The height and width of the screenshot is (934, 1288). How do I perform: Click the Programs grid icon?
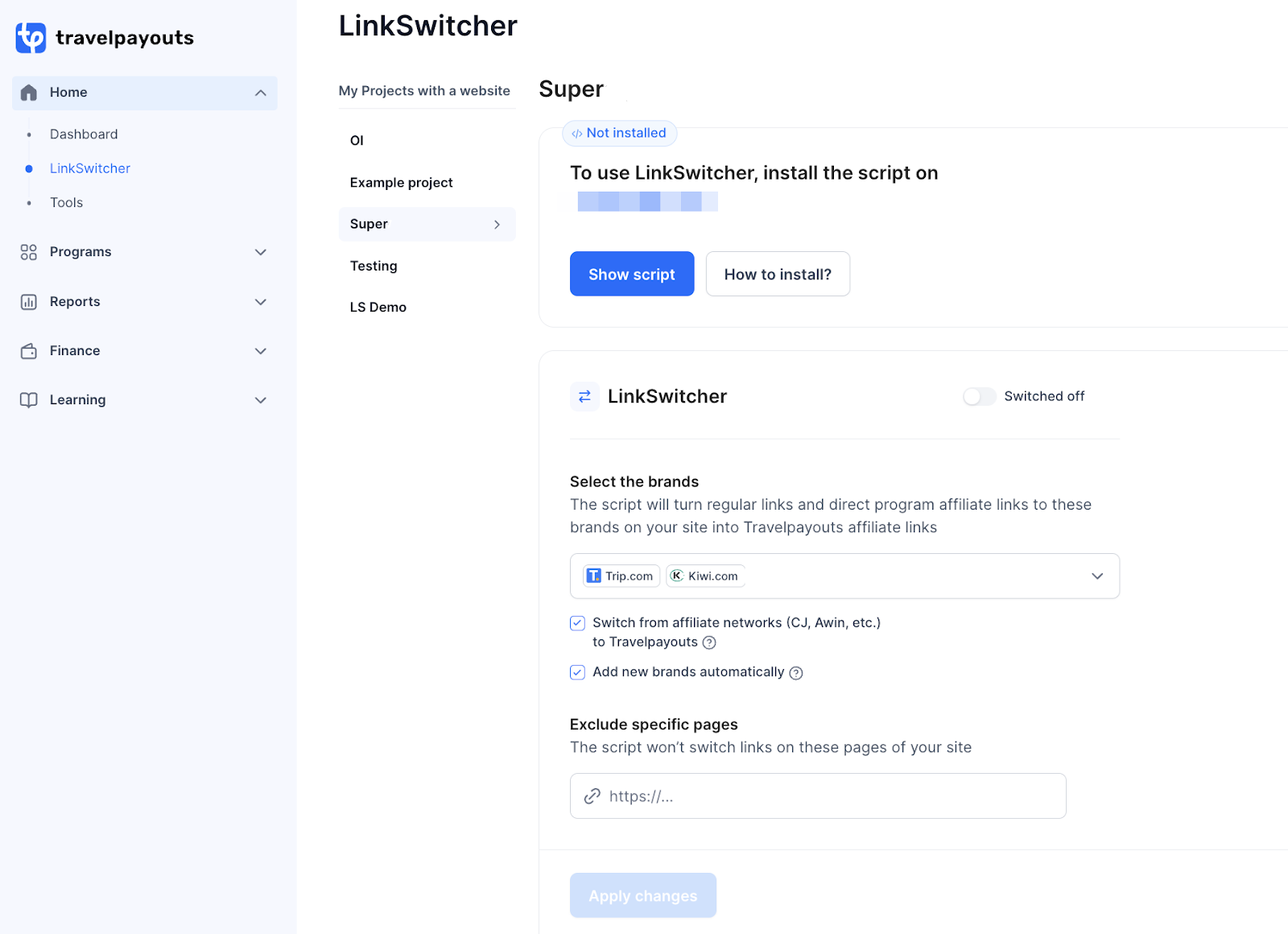click(28, 252)
